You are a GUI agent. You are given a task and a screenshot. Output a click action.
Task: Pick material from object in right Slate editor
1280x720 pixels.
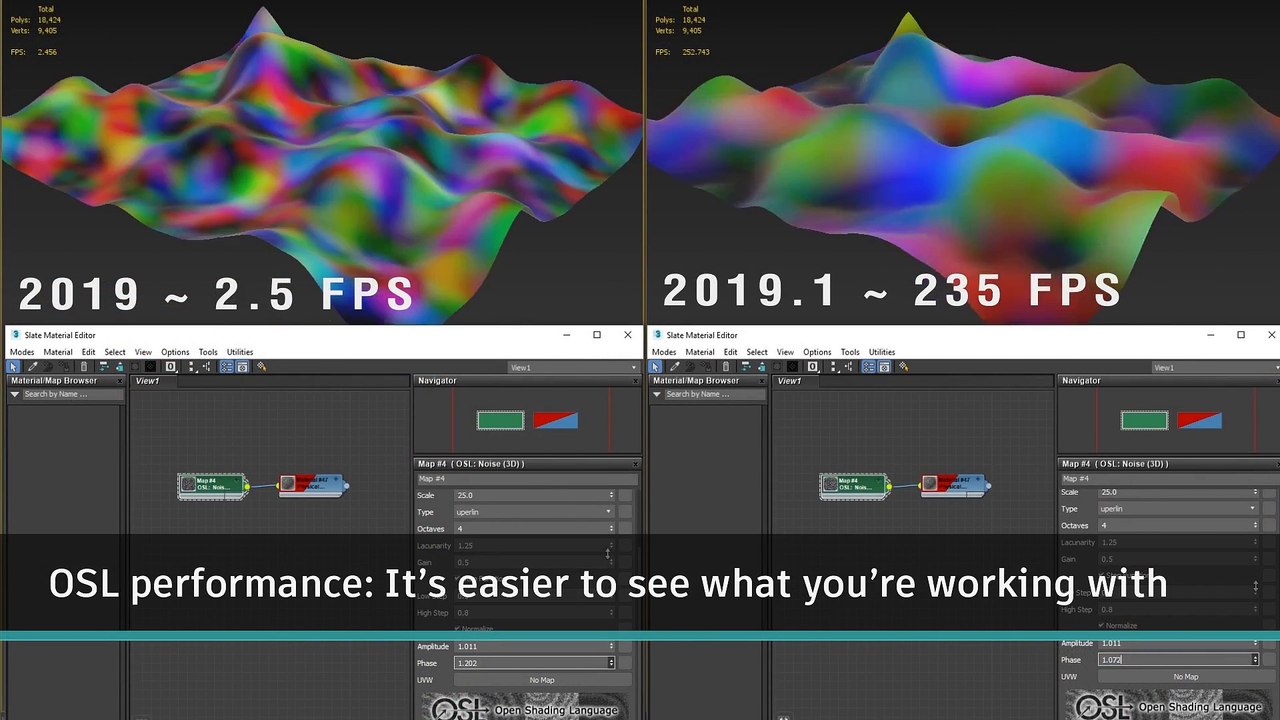(674, 367)
